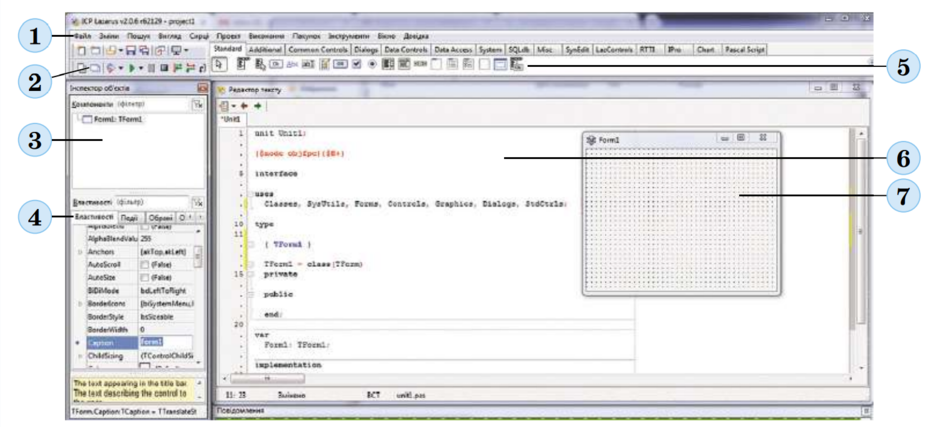The height and width of the screenshot is (427, 940).
Task: Click the Pascal Script palette tab
Action: [x=745, y=50]
